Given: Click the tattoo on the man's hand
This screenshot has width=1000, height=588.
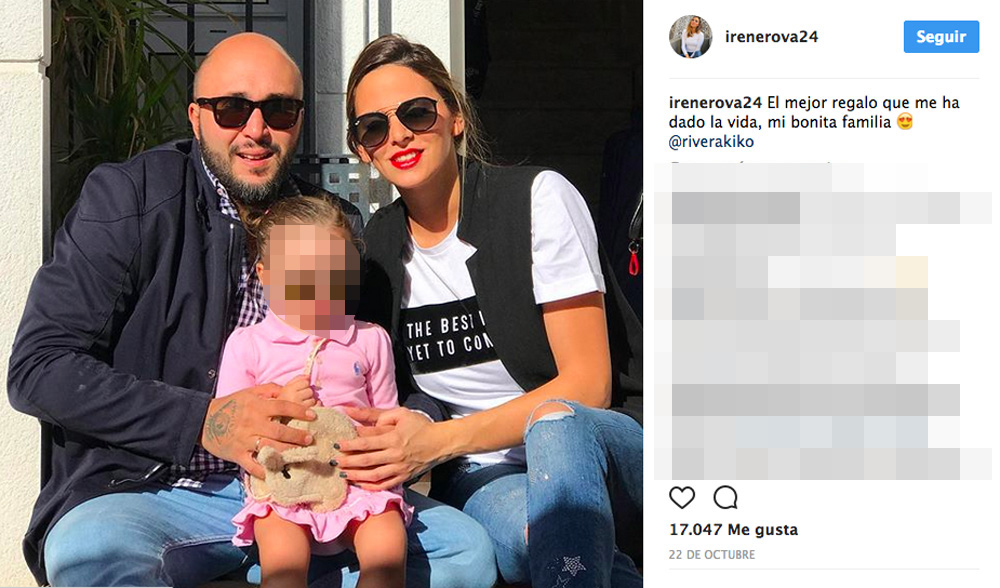Looking at the screenshot, I should click(221, 421).
